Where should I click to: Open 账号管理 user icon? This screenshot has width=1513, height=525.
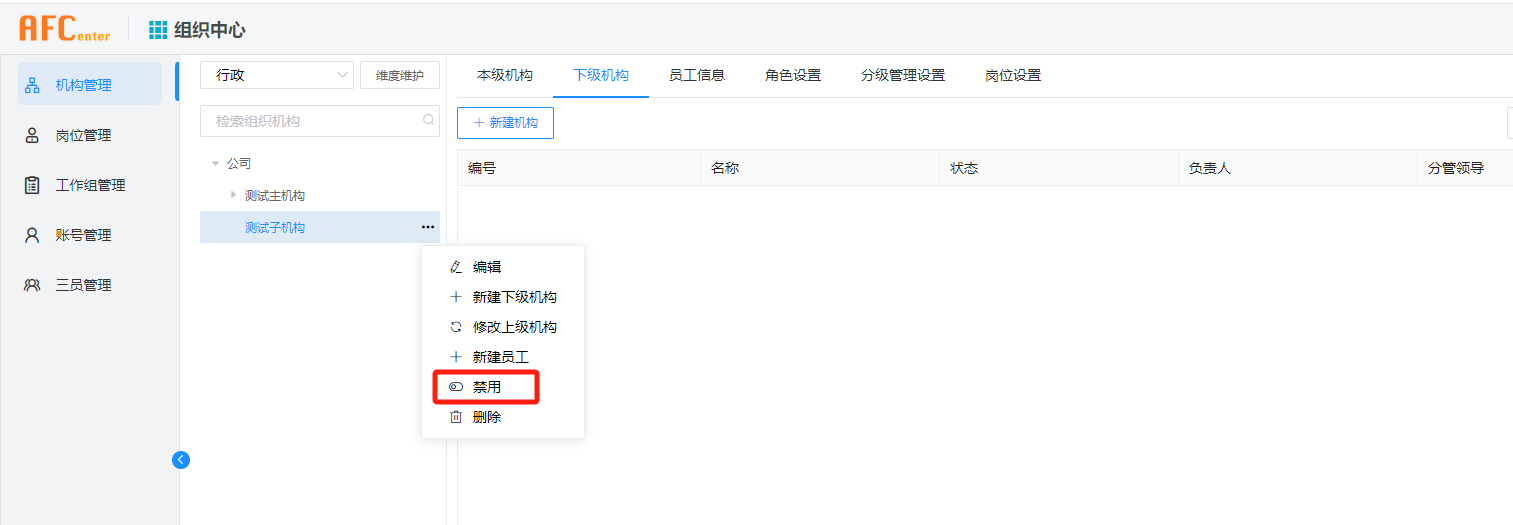tap(32, 235)
